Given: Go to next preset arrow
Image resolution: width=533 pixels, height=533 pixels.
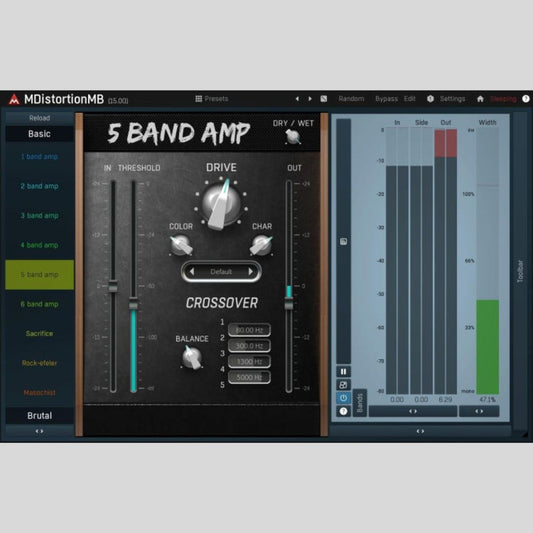Looking at the screenshot, I should tap(310, 99).
